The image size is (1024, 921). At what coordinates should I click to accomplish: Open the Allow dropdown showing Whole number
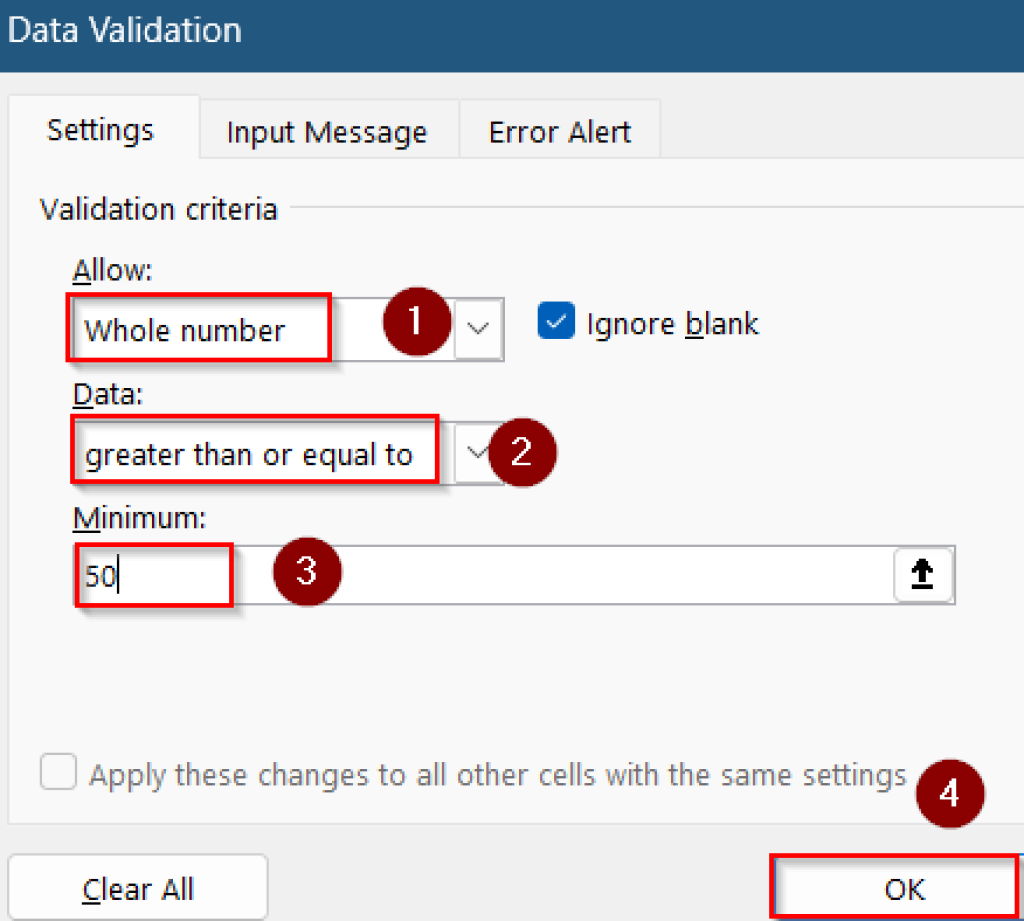click(x=478, y=329)
